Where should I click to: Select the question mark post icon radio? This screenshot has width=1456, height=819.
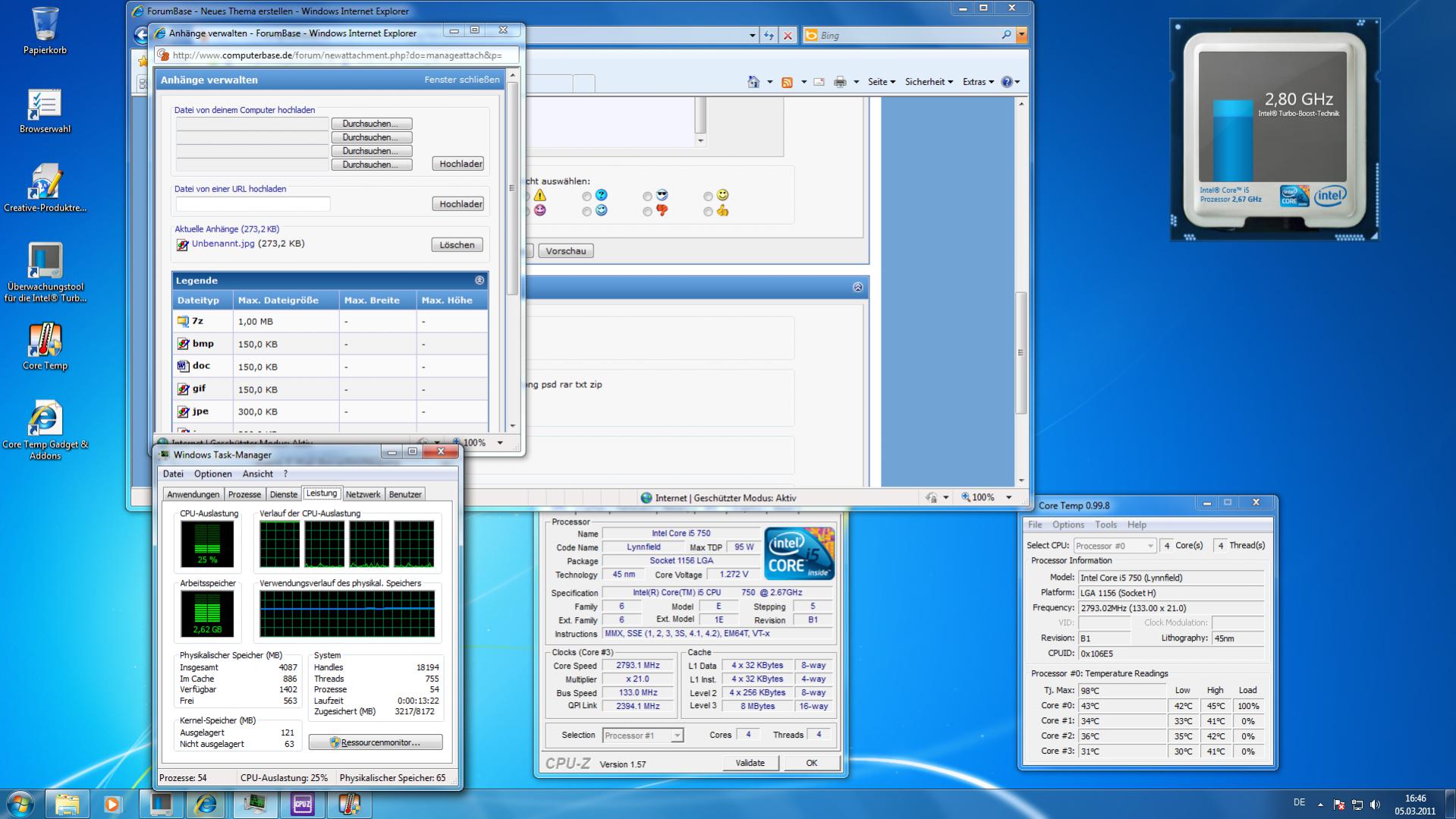(586, 197)
